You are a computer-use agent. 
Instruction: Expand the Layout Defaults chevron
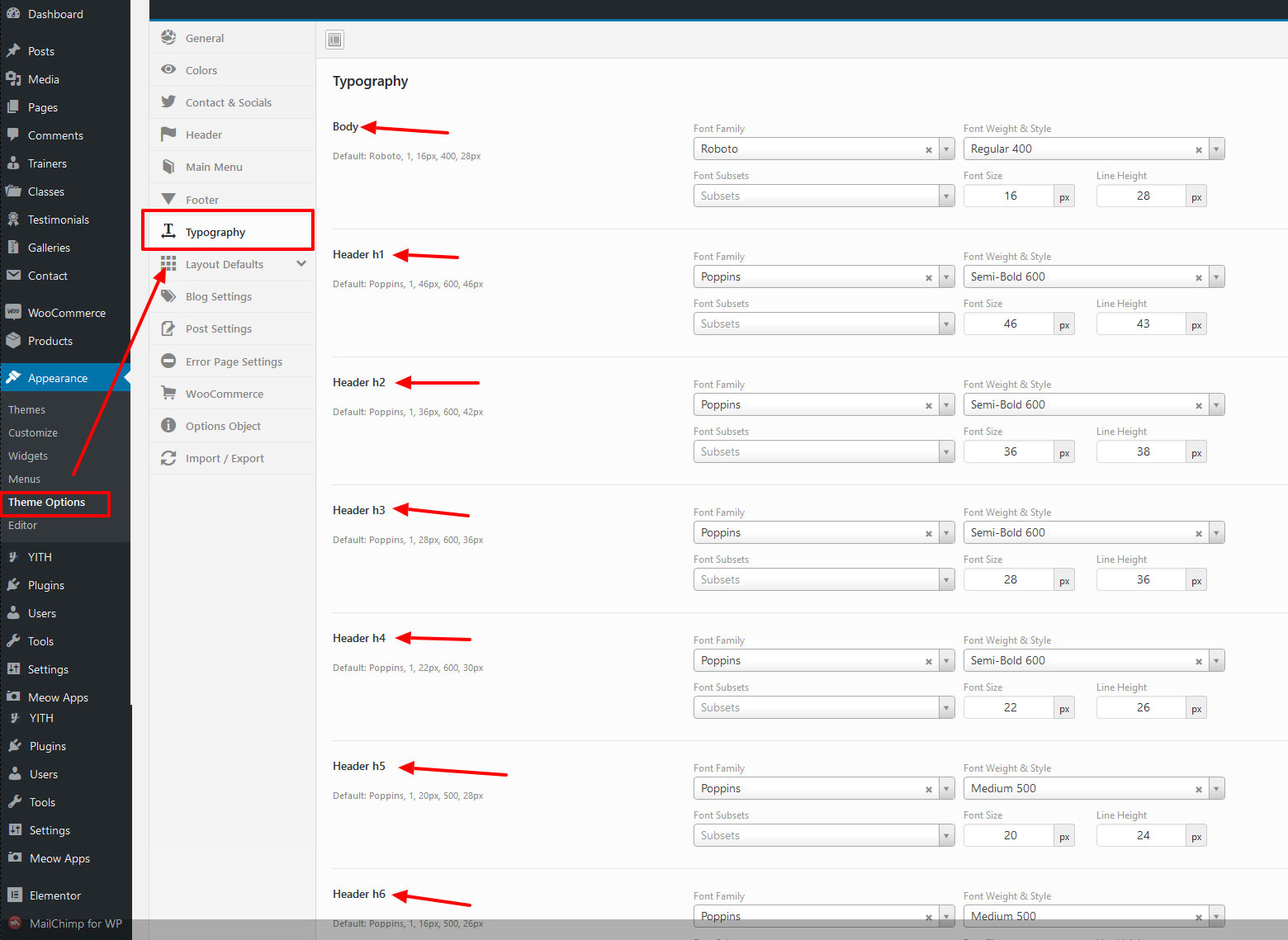(x=301, y=264)
